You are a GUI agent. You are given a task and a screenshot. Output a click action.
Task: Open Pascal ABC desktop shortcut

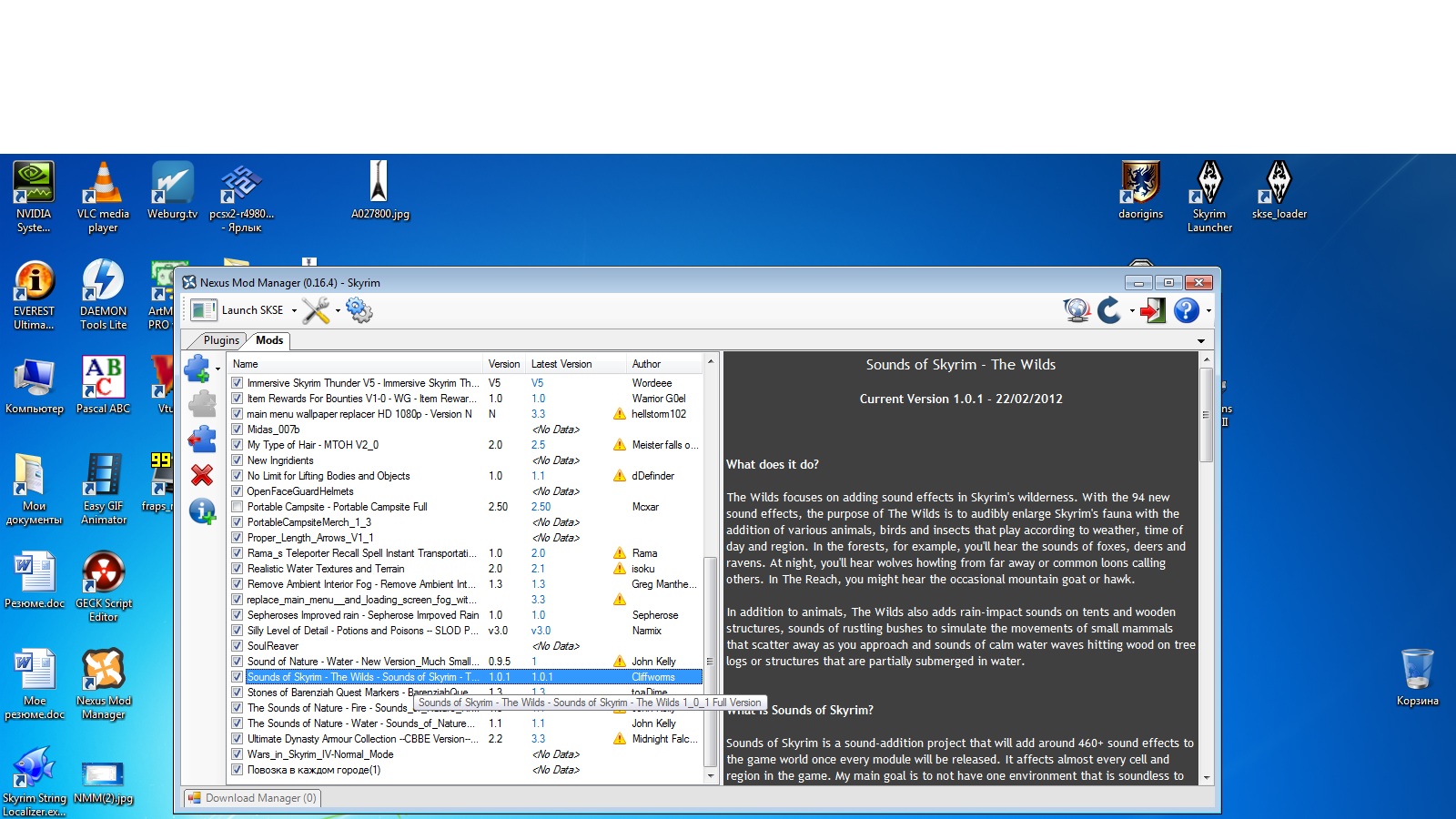click(103, 385)
